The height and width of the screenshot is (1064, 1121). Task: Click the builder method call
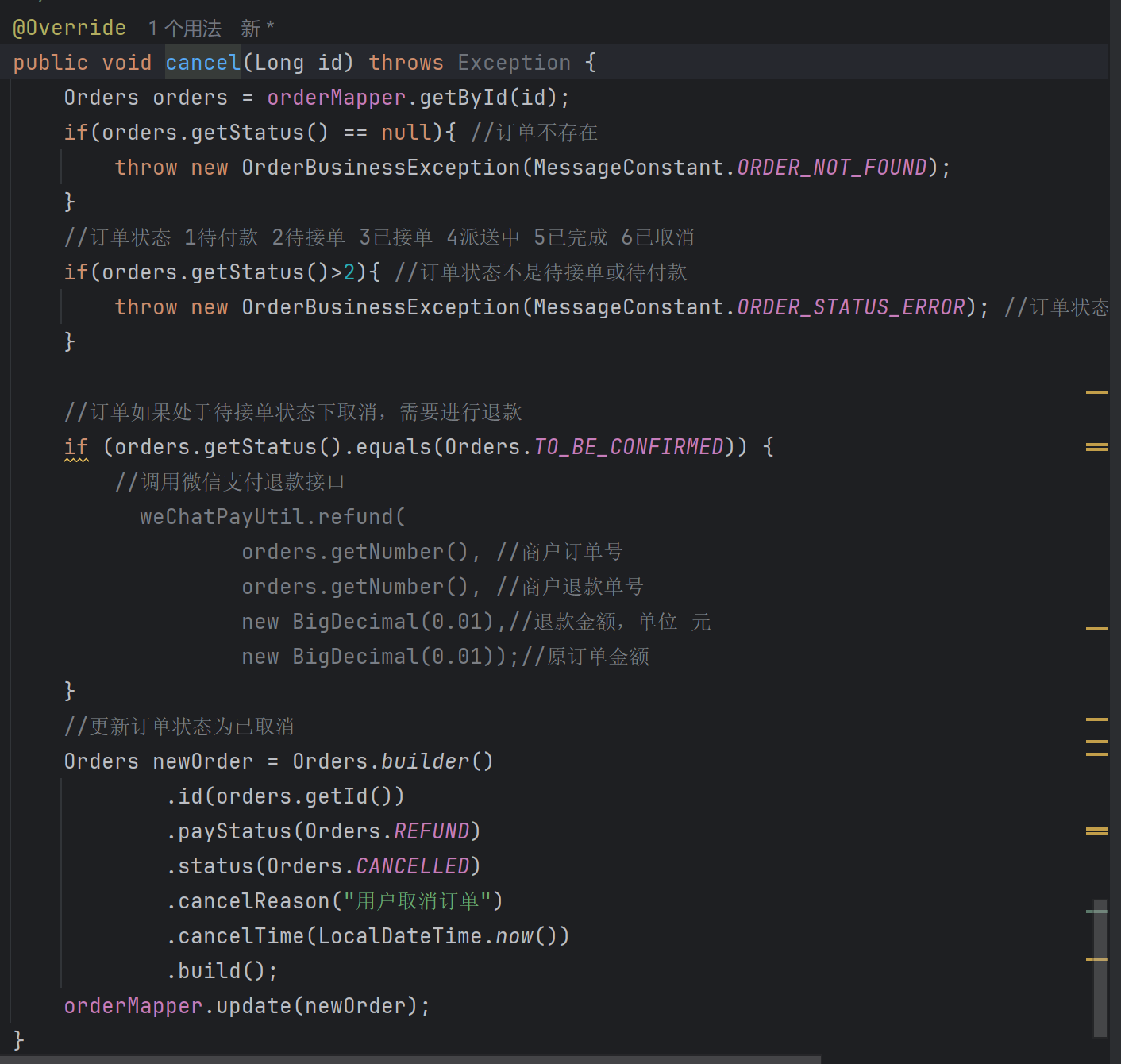click(x=426, y=761)
